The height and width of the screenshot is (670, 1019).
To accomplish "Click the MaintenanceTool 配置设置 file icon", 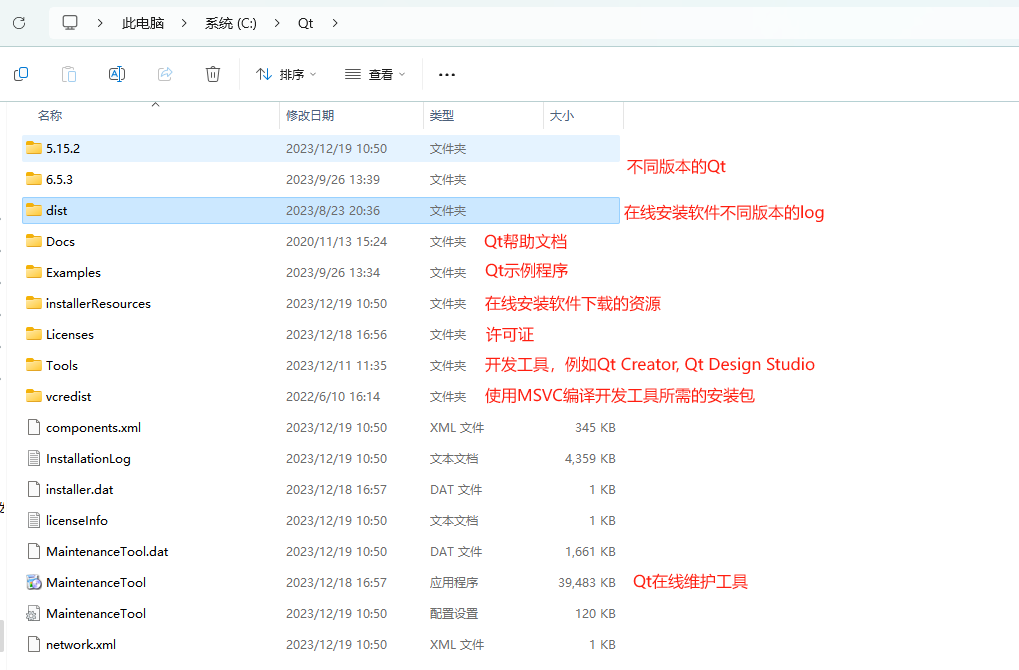I will tap(34, 613).
